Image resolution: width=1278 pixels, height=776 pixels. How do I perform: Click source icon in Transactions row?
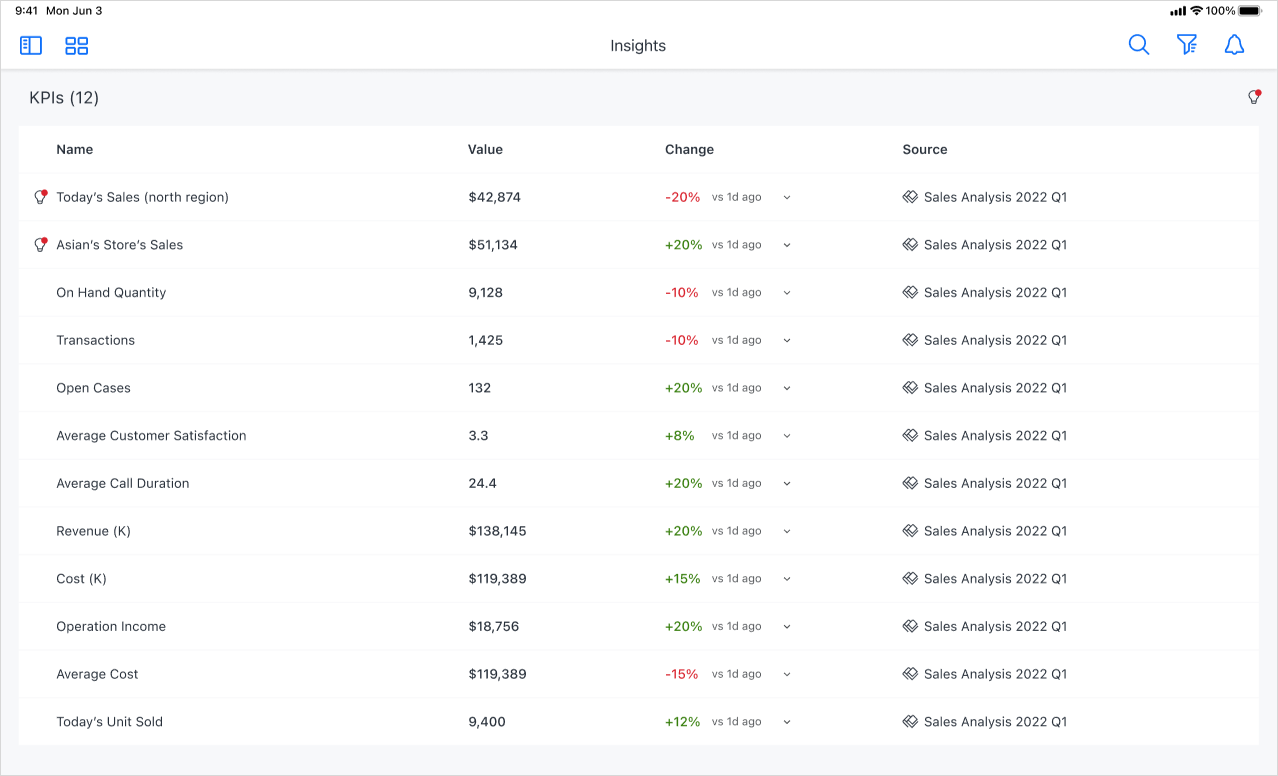(x=910, y=340)
